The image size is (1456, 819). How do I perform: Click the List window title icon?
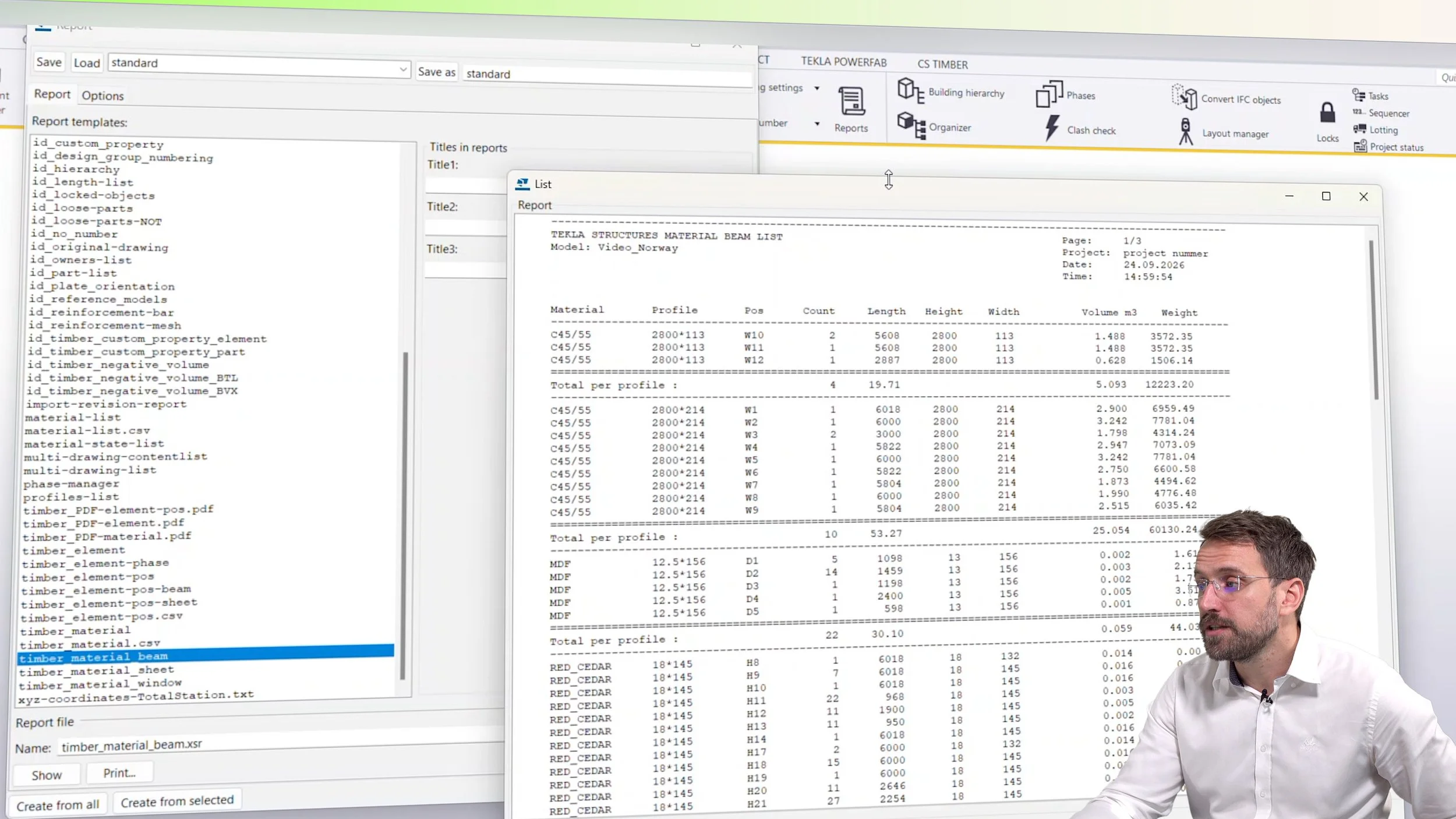(522, 183)
